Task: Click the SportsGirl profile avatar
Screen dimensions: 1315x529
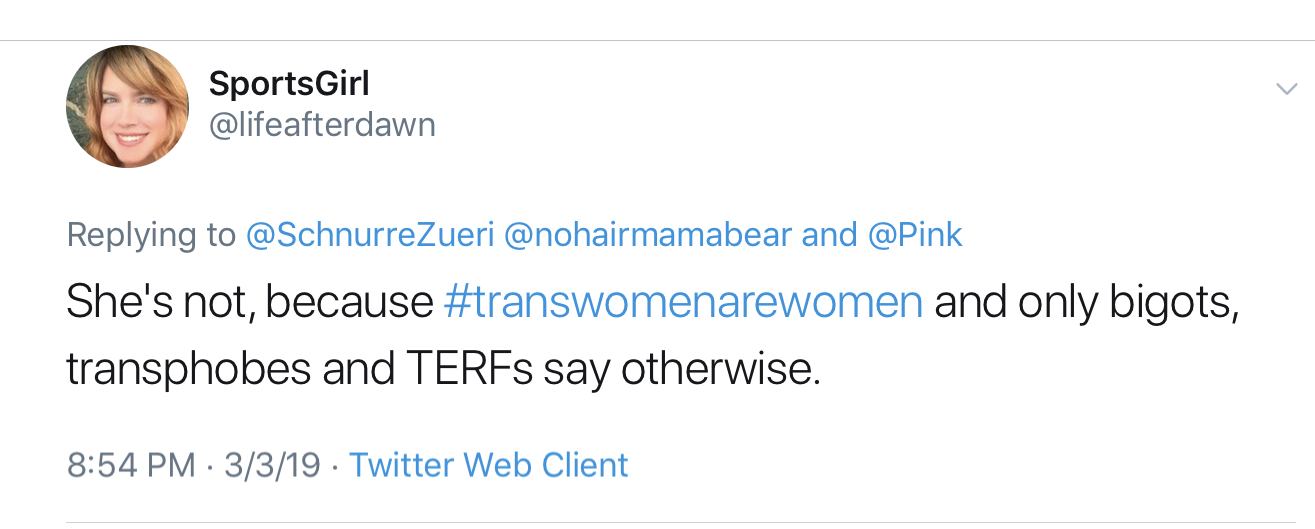Action: (x=127, y=106)
